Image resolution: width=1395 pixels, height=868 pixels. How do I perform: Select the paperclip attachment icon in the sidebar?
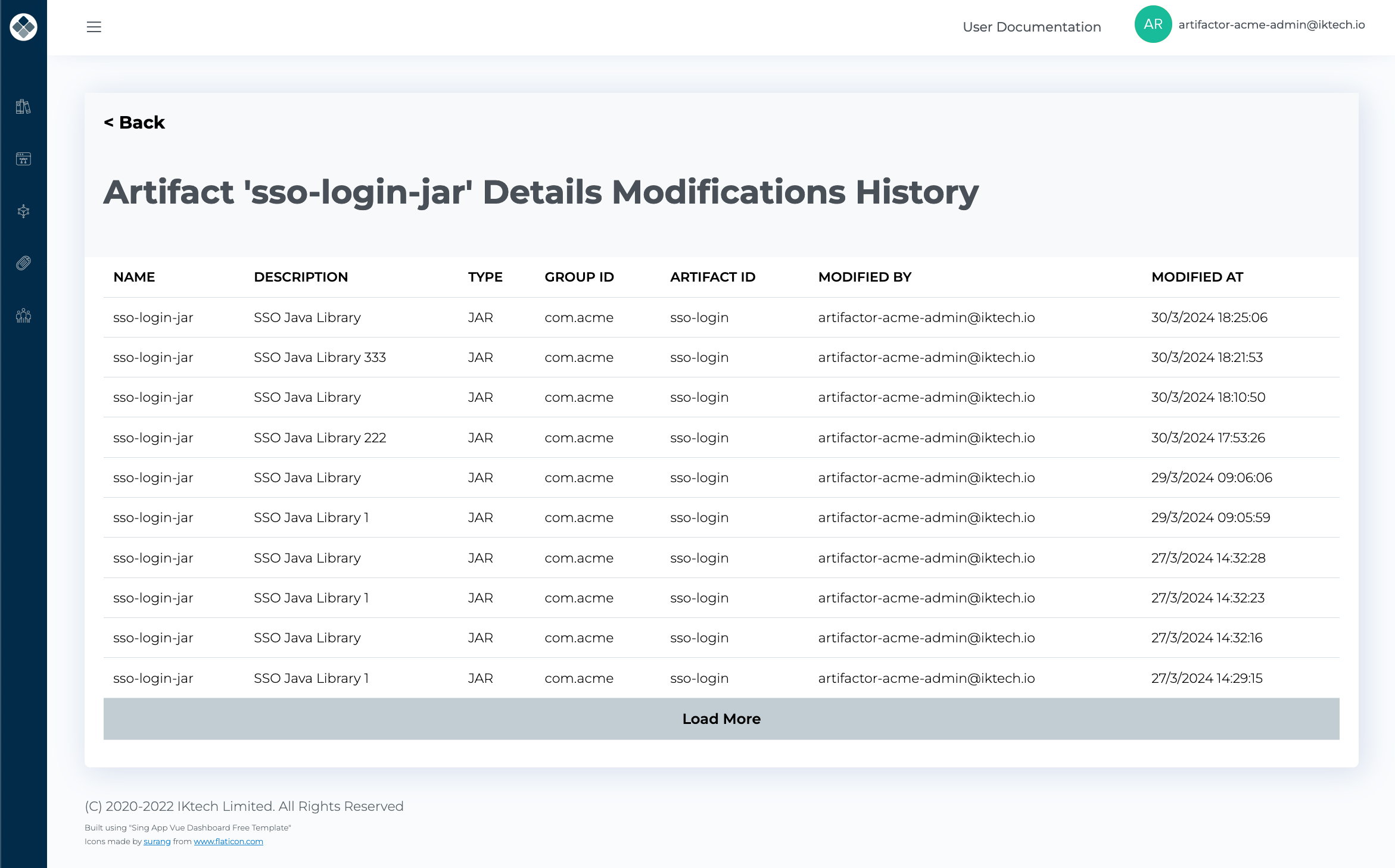(x=23, y=263)
